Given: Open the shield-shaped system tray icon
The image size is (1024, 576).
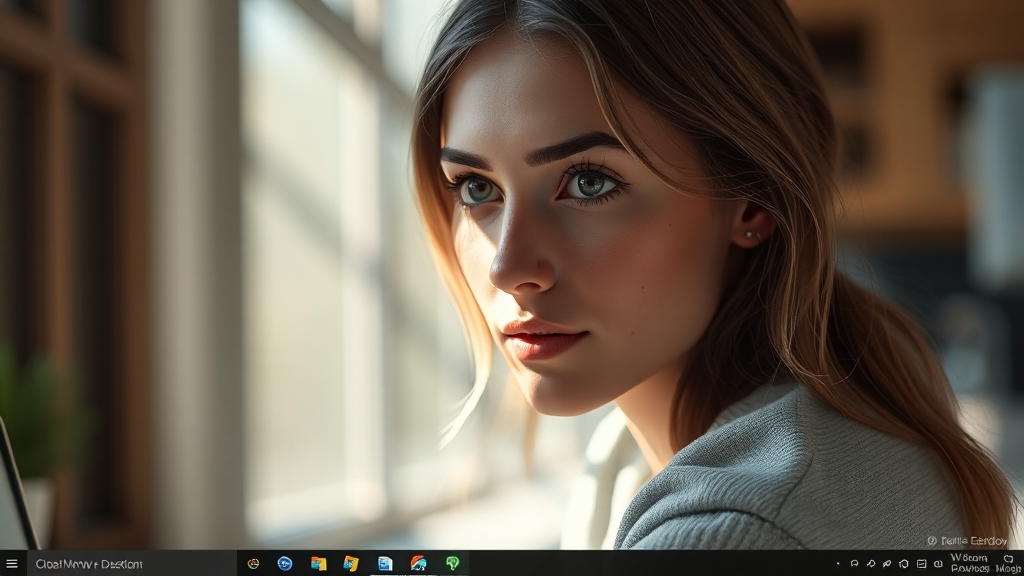Looking at the screenshot, I should [x=904, y=564].
